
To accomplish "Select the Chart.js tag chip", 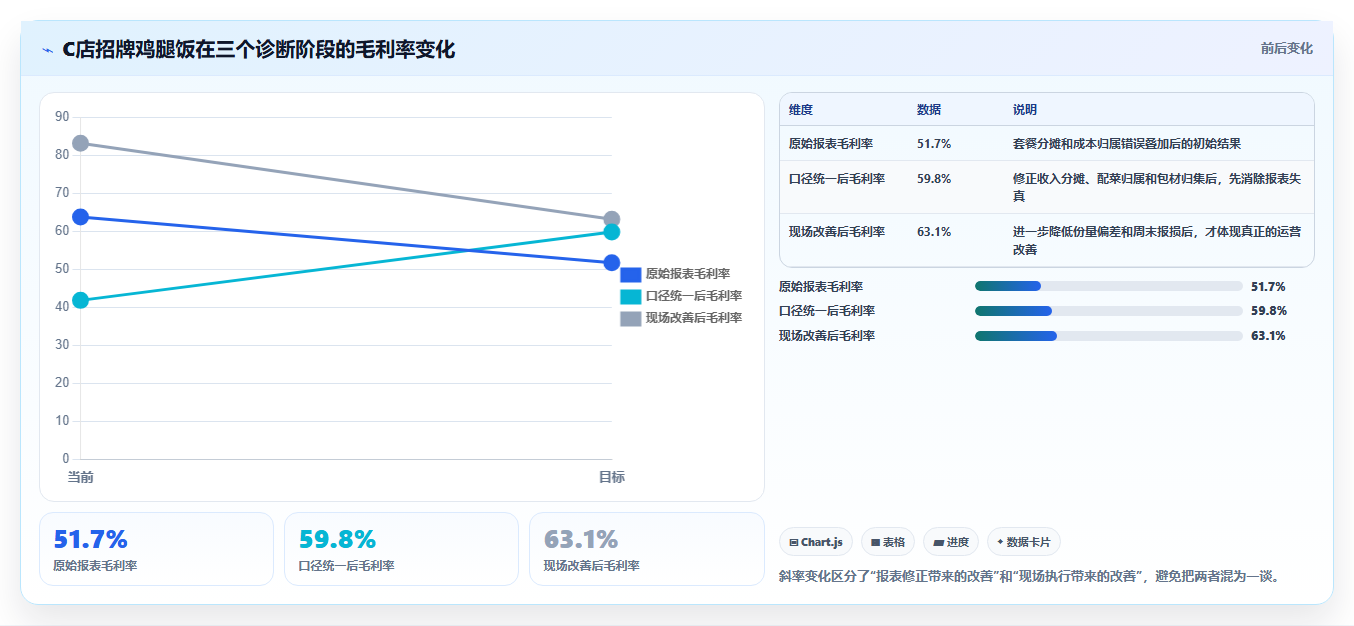I will pyautogui.click(x=816, y=542).
